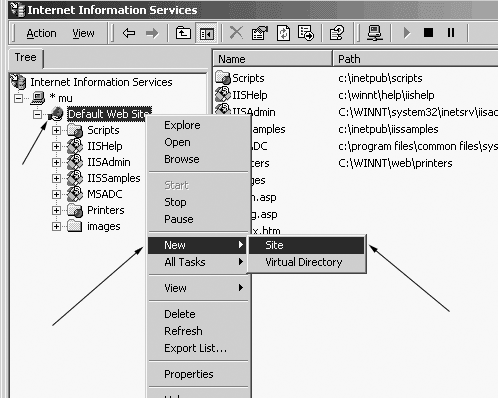Select Printers label in tree

106,210
